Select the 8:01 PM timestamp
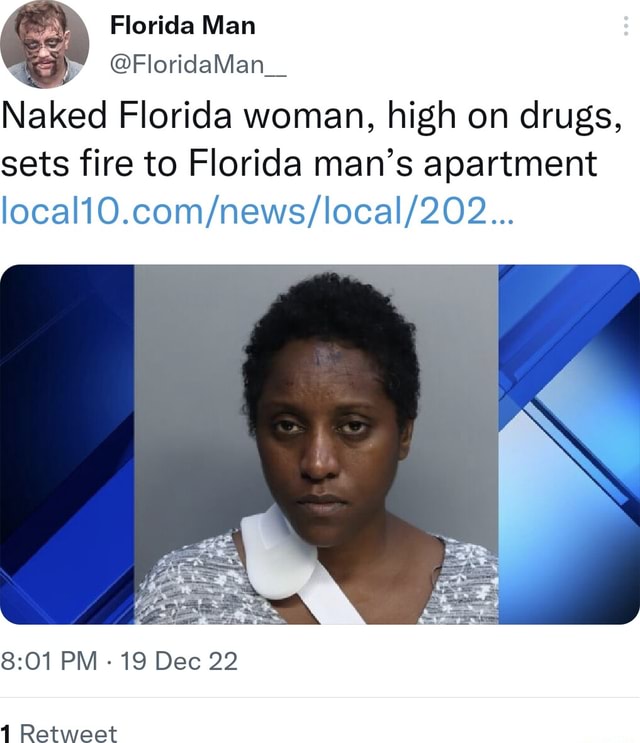The height and width of the screenshot is (743, 640). pyautogui.click(x=49, y=661)
